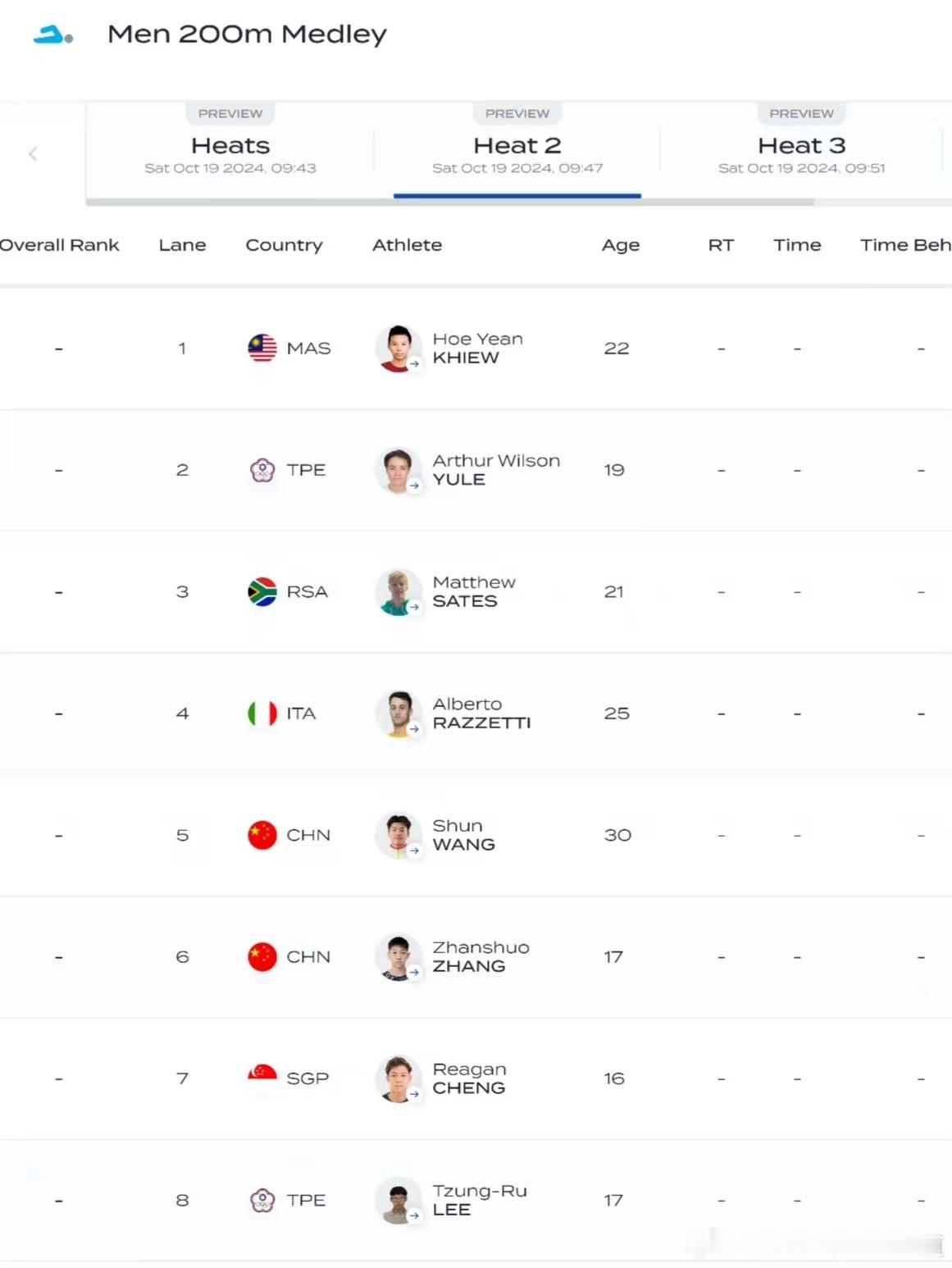Screen dimensions: 952x1268
Task: Click Reagan Cheng's profile photo
Action: (399, 1079)
